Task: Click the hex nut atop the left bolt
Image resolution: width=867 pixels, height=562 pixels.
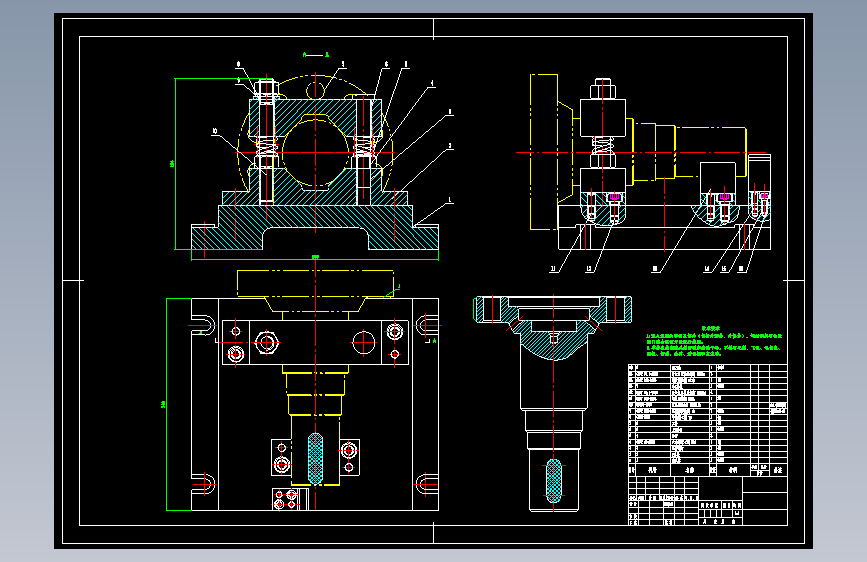Action: (266, 89)
